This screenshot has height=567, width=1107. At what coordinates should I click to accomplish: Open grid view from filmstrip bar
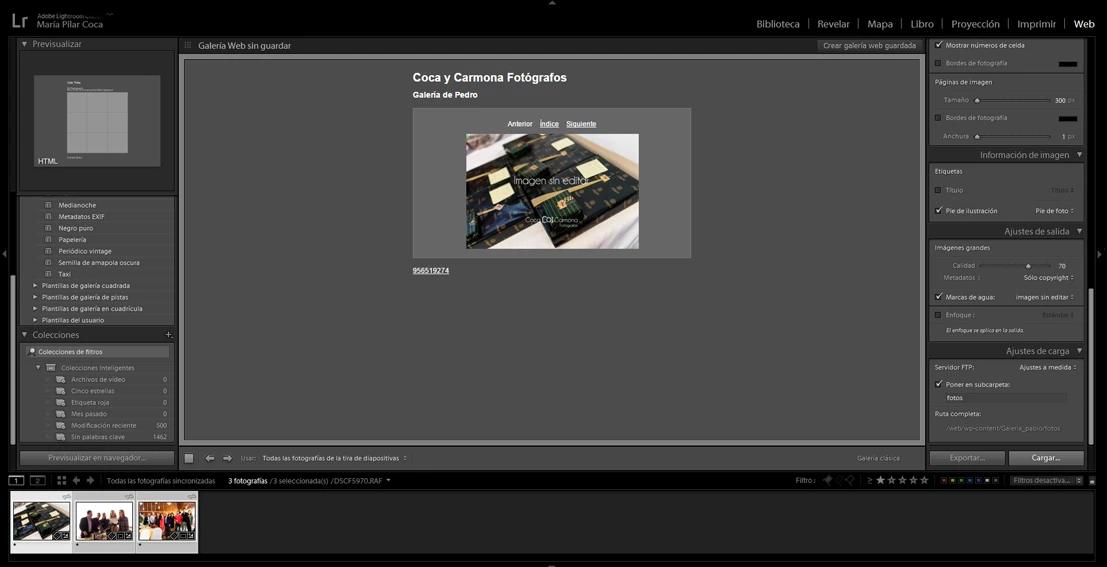tap(61, 481)
